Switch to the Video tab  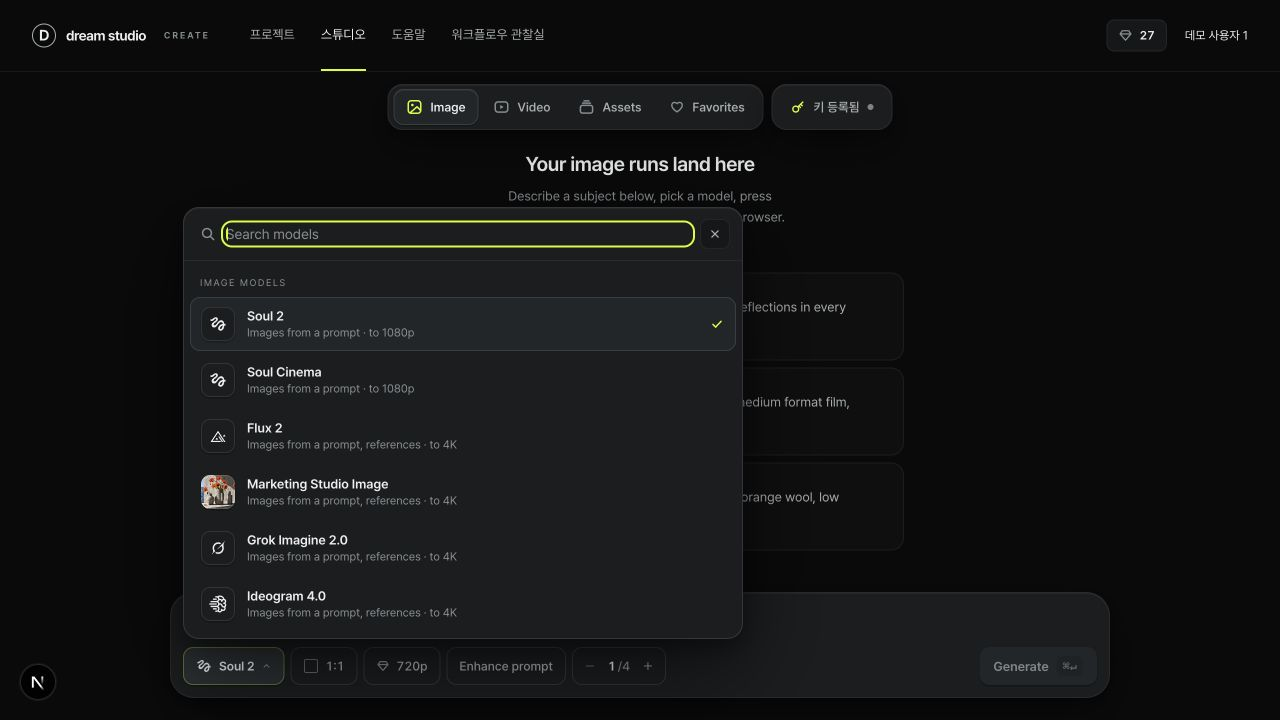[522, 107]
